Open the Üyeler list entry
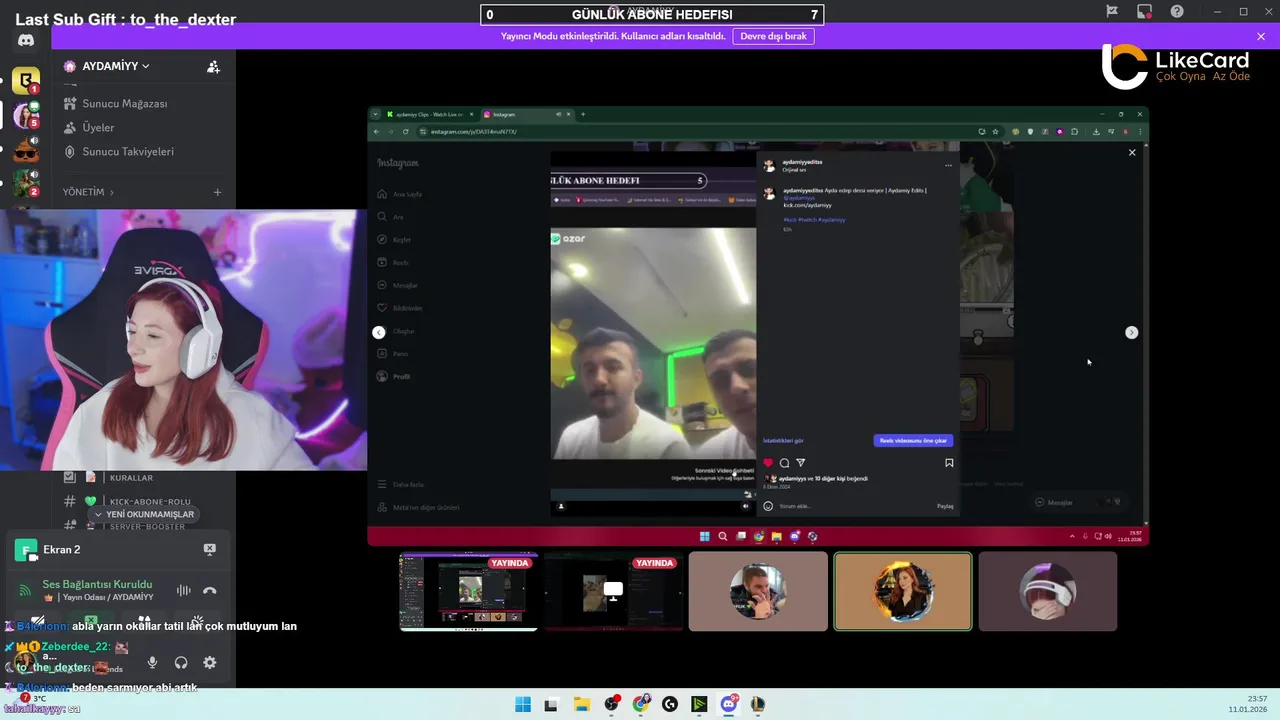The width and height of the screenshot is (1280, 720). [x=98, y=127]
